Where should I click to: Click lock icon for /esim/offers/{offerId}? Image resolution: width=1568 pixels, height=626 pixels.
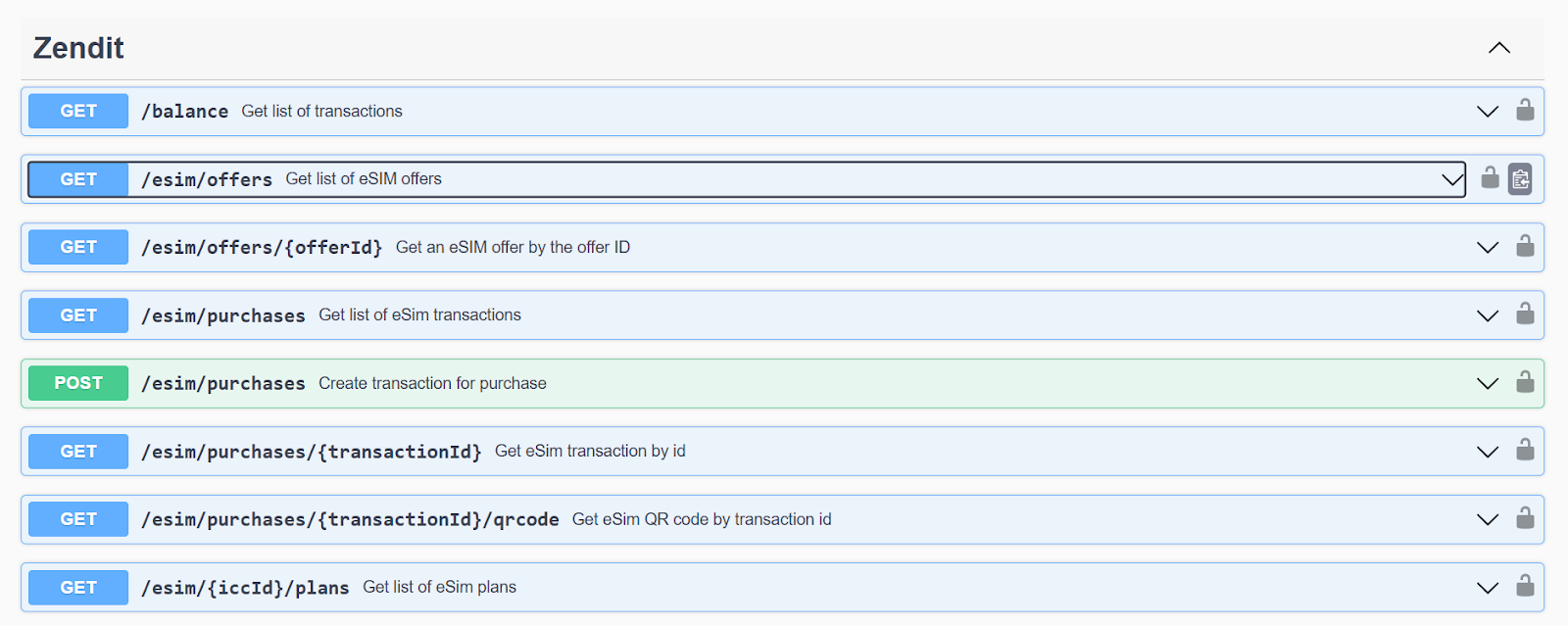point(1525,246)
